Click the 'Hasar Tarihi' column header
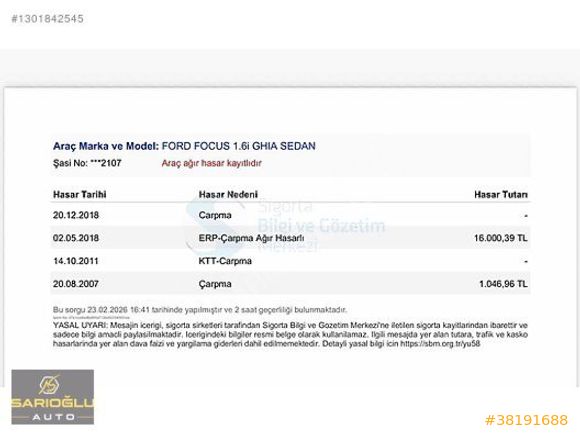The image size is (580, 435). pyautogui.click(x=80, y=195)
